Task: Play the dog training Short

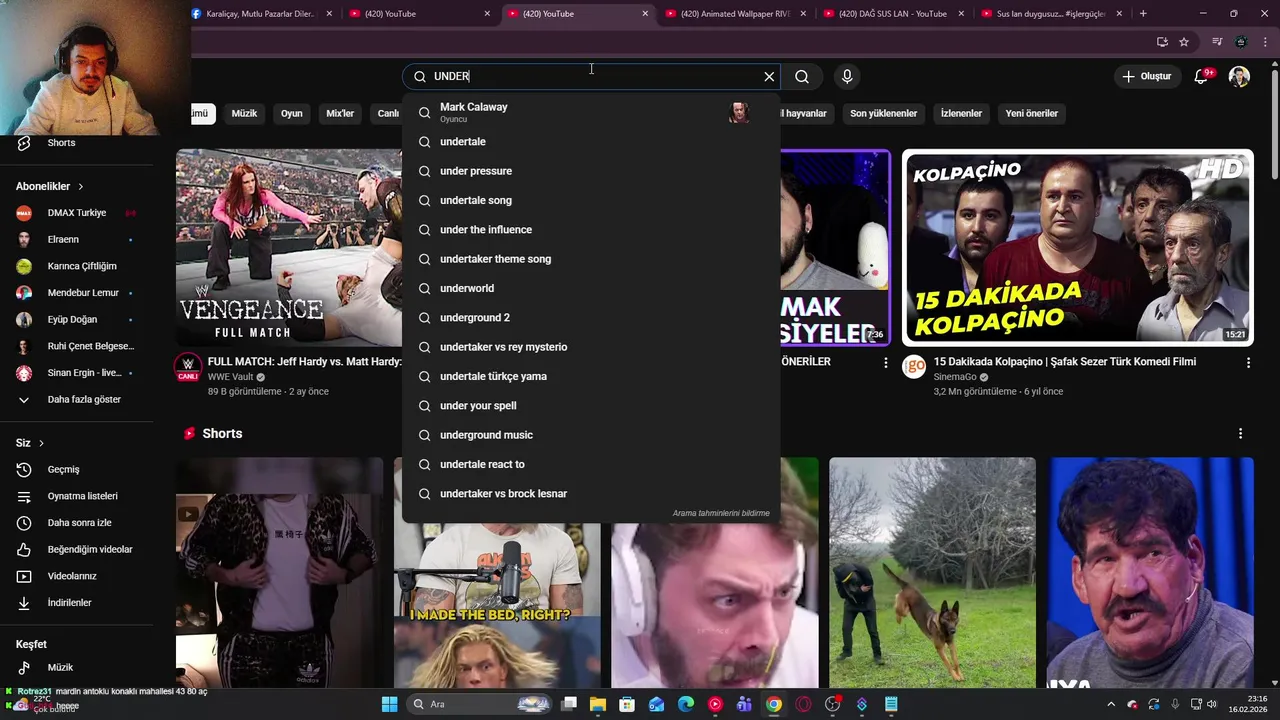Action: (932, 573)
